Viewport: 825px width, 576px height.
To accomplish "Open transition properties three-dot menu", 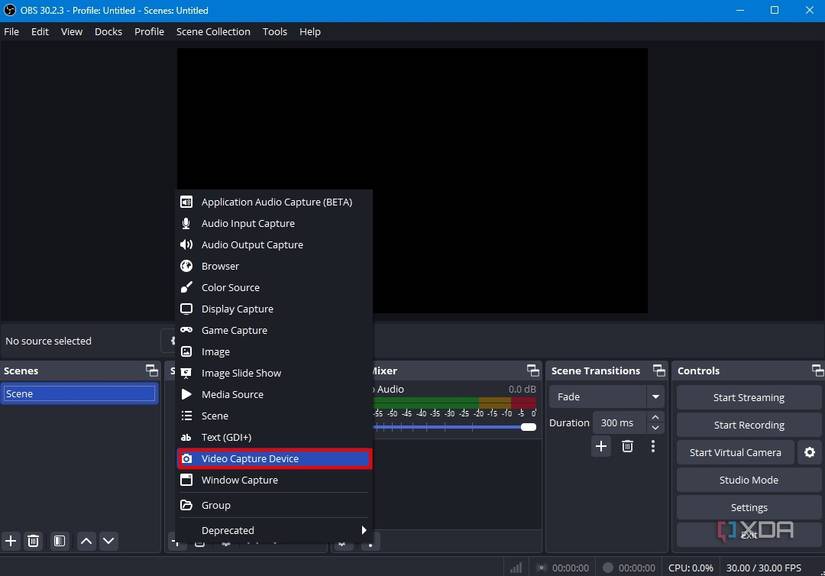I will (653, 447).
